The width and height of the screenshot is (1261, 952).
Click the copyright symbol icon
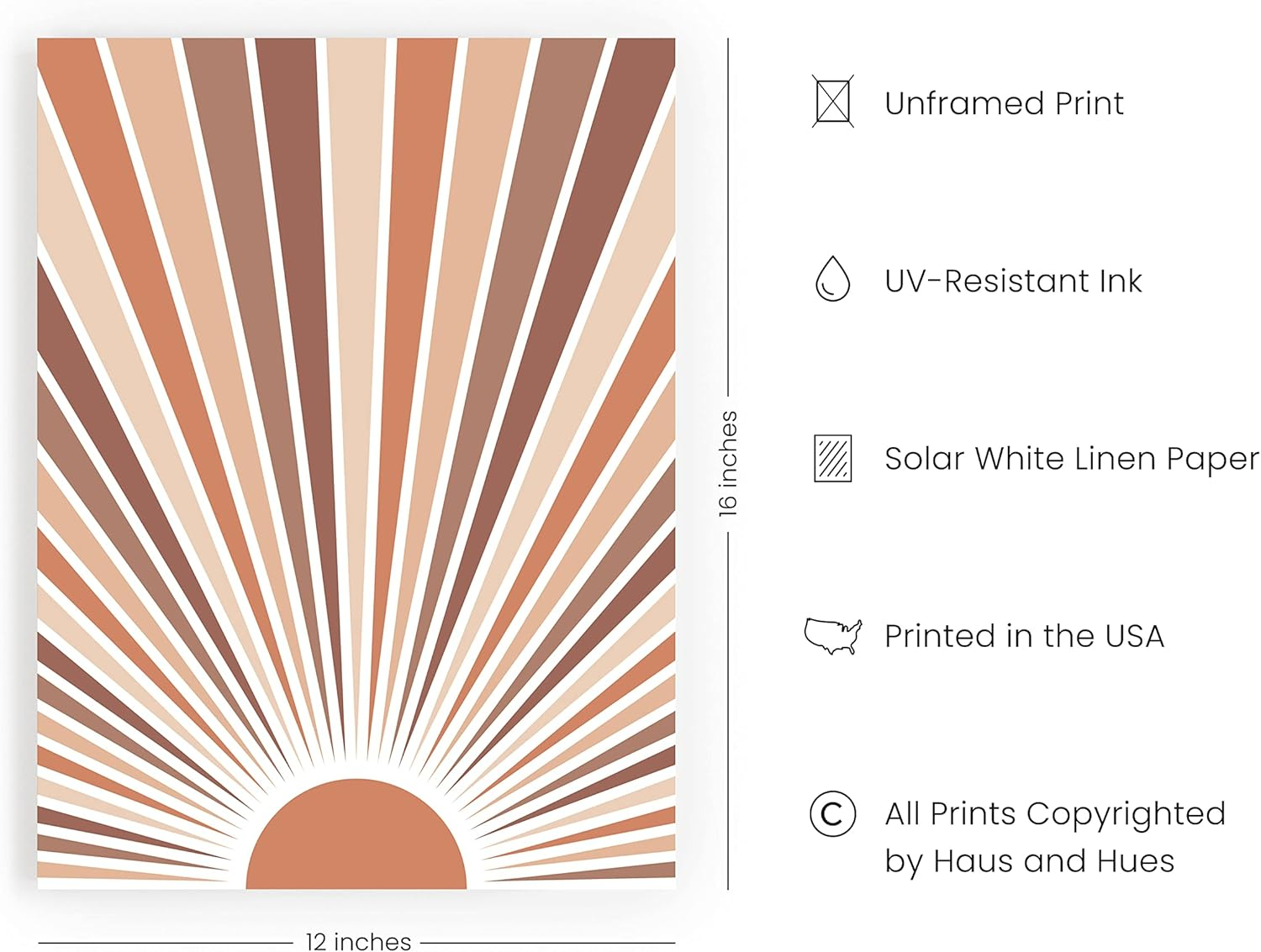(832, 813)
